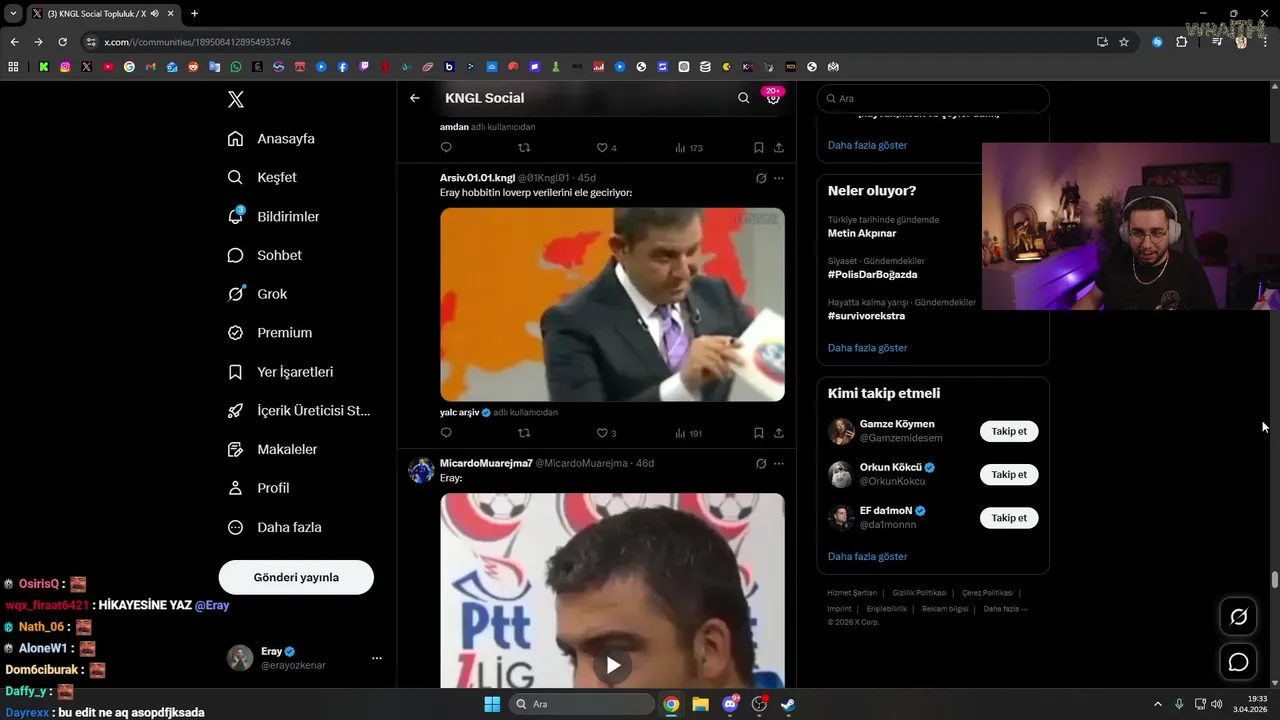Open Keşfet in the sidebar
The width and height of the screenshot is (1280, 720).
[262, 177]
